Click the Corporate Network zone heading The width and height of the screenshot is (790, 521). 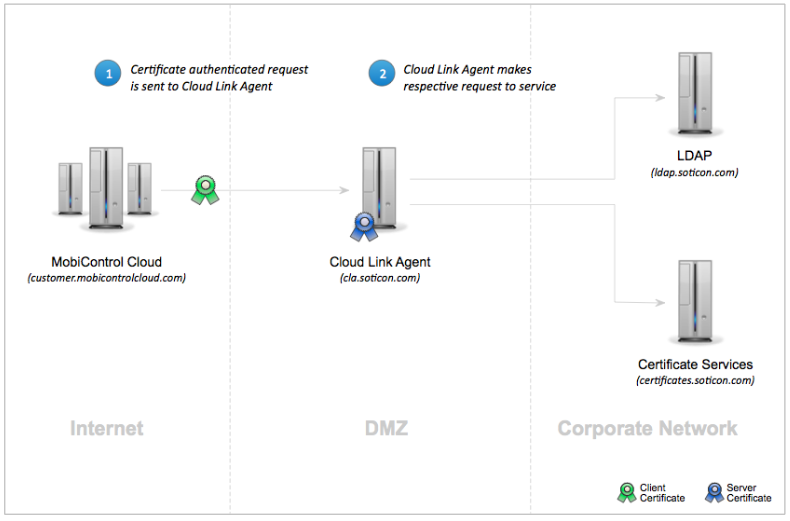click(647, 429)
